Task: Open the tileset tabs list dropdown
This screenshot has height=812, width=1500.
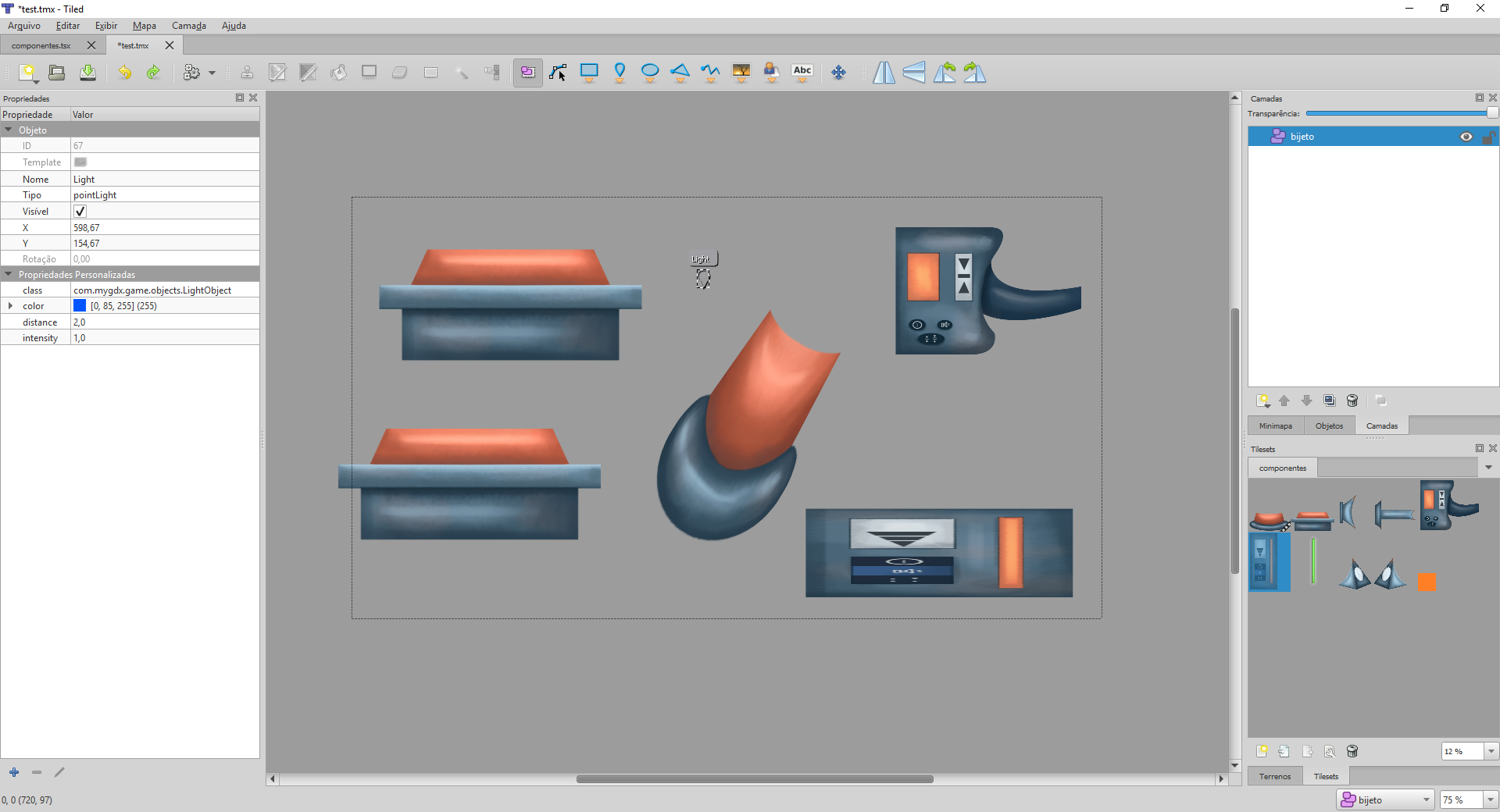Action: (1488, 468)
